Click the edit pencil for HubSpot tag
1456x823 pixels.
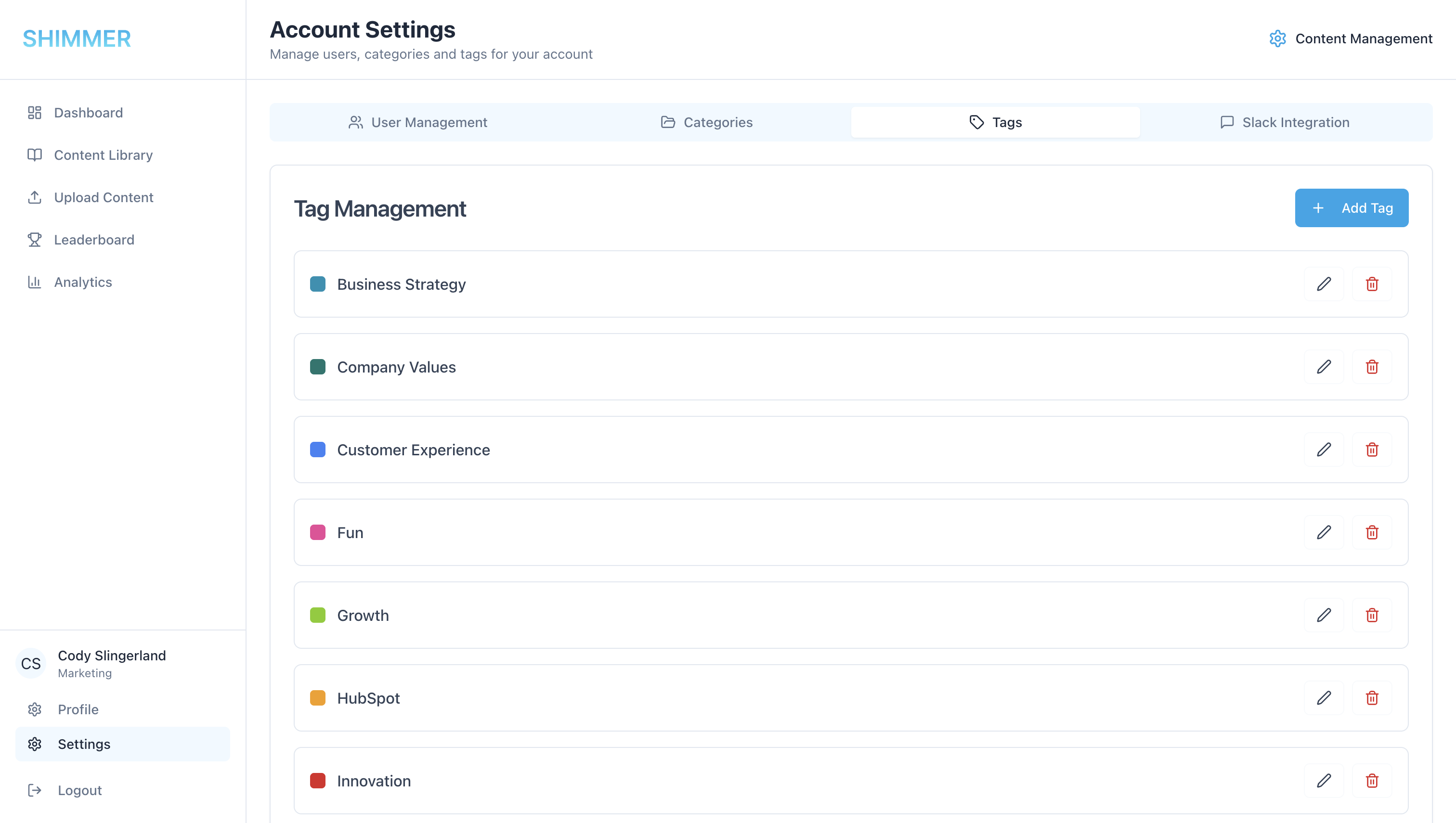coord(1324,698)
